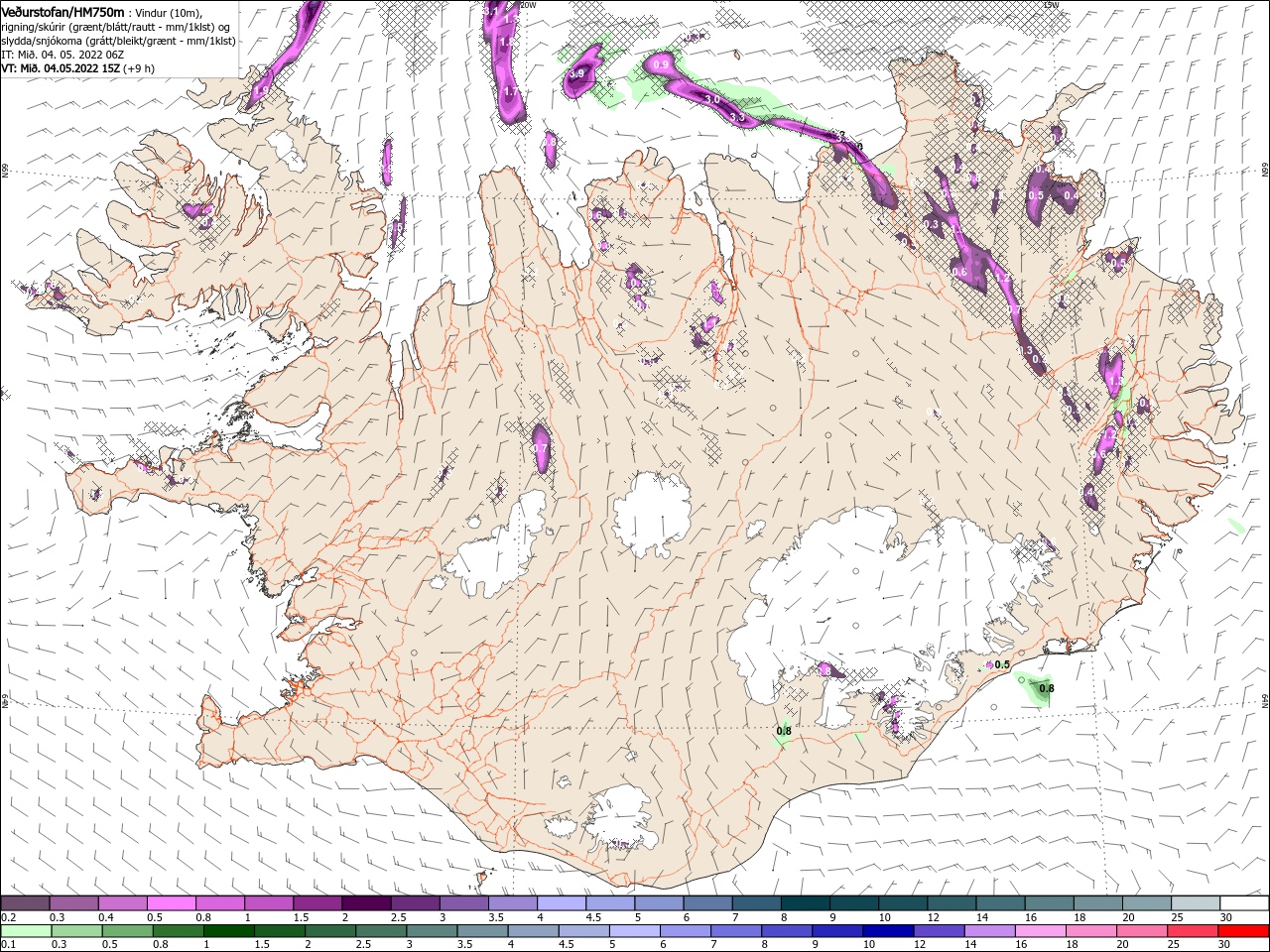Select the pink 16 swatch in bottom rain legend
Viewport: 1270px width, 952px height.
(1040, 931)
